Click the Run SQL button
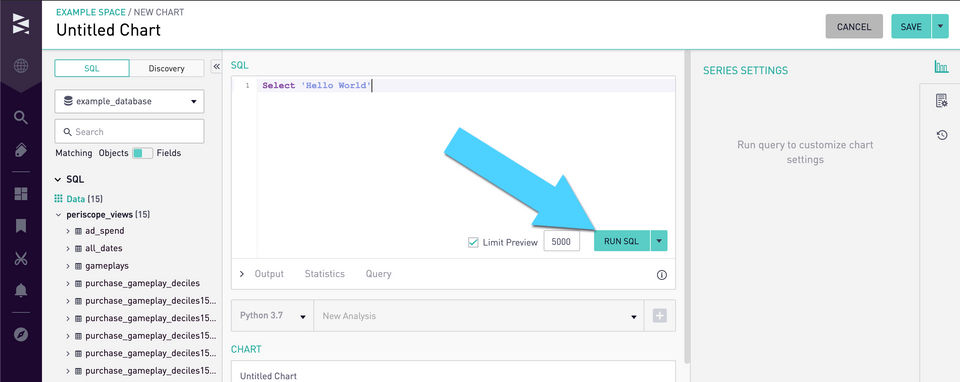Screen dimensions: 960x382 click(621, 241)
